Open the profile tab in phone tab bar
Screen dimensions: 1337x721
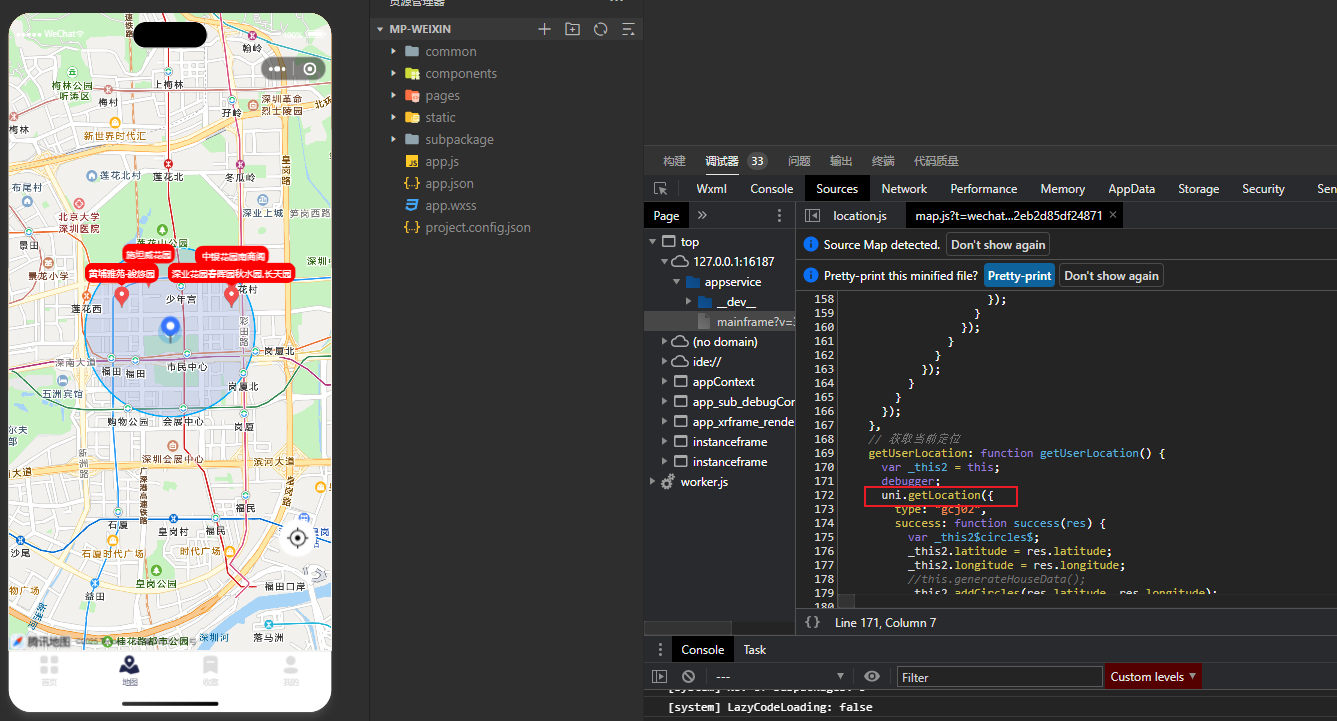click(290, 670)
